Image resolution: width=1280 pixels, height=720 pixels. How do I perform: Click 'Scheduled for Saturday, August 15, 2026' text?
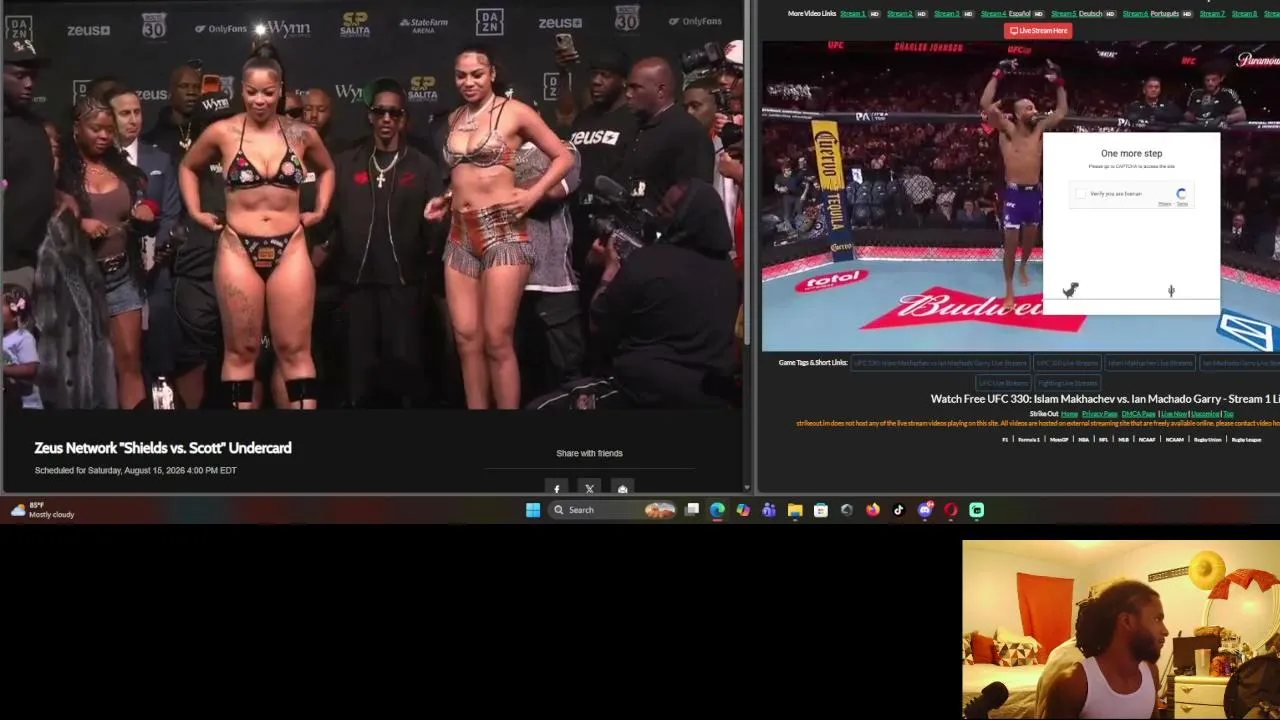click(136, 470)
